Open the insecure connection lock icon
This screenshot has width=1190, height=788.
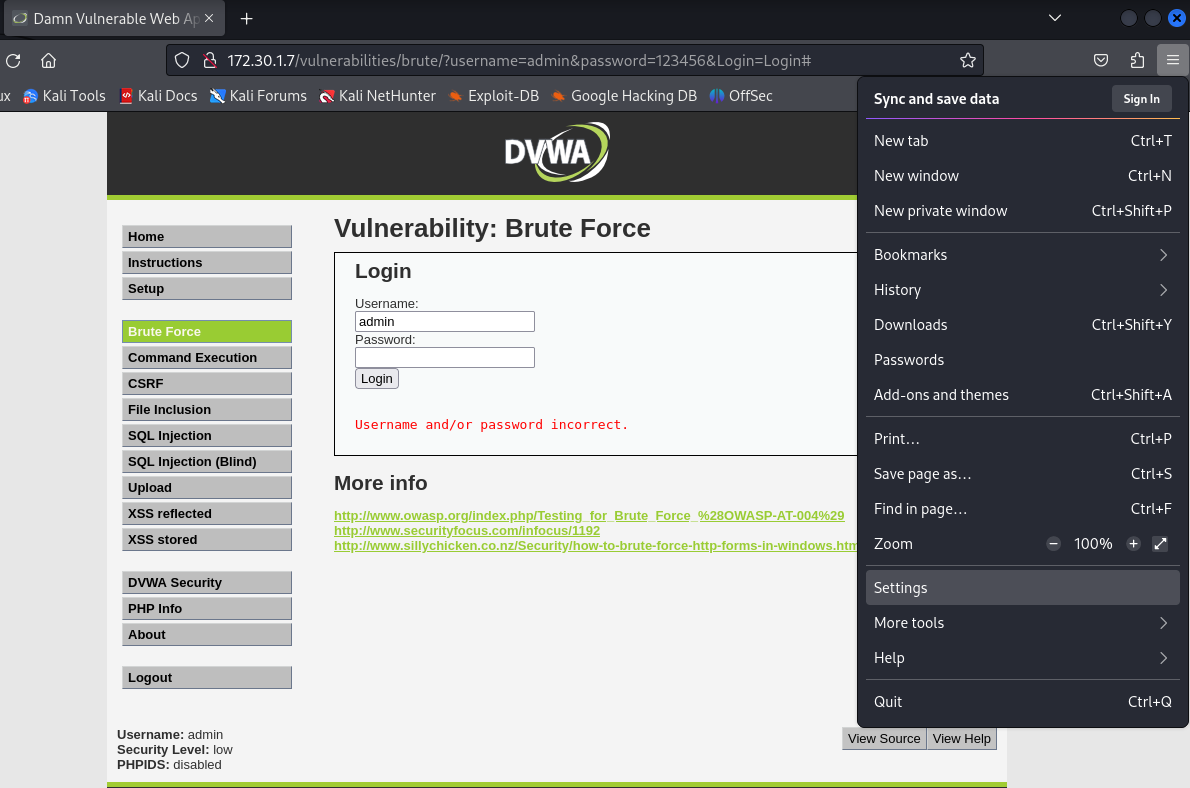pyautogui.click(x=210, y=61)
